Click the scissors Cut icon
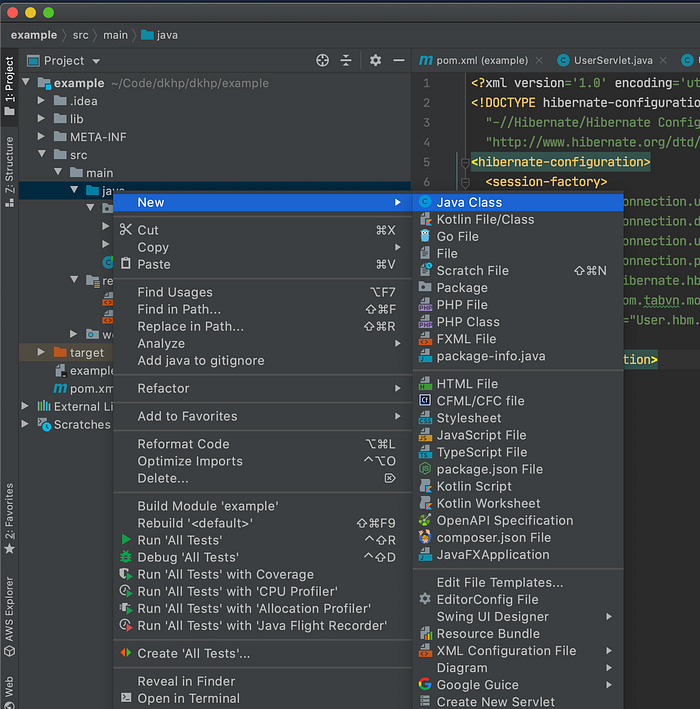700x709 pixels. click(x=126, y=230)
